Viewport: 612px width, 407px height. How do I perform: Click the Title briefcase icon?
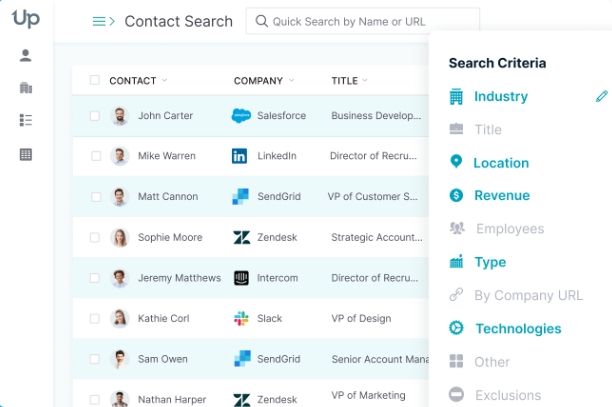(456, 129)
